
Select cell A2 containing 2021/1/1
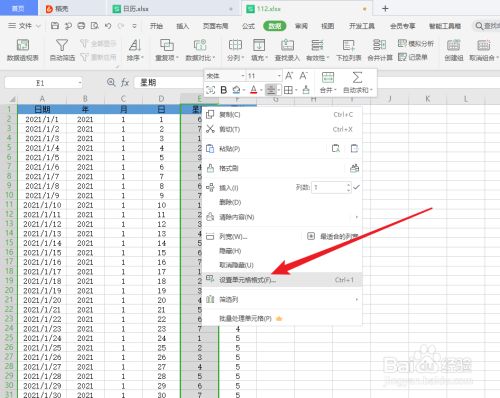point(42,119)
